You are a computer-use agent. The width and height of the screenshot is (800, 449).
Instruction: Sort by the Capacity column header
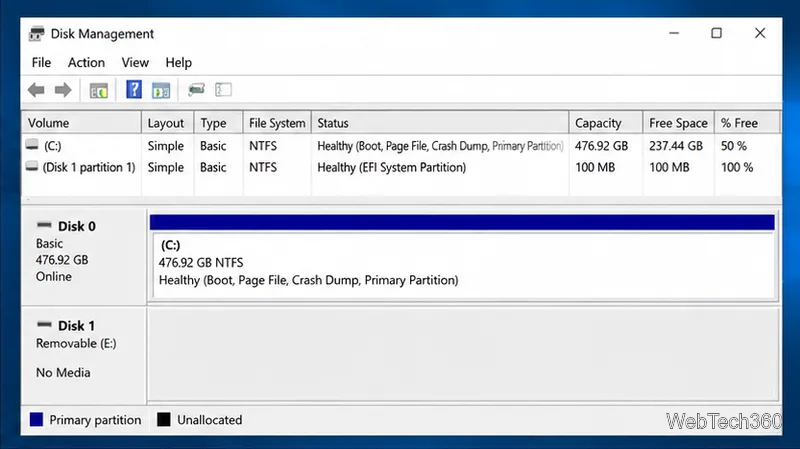[x=606, y=123]
